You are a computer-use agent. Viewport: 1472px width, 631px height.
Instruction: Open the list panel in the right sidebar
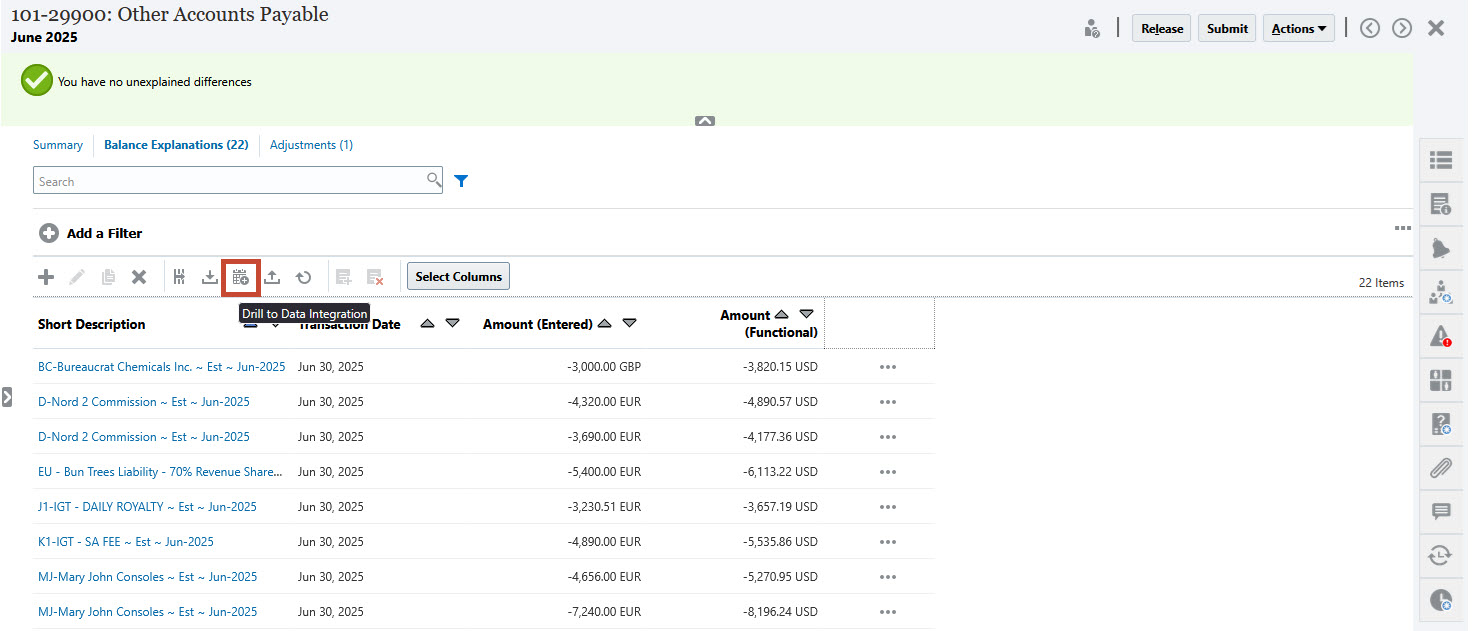[x=1440, y=160]
